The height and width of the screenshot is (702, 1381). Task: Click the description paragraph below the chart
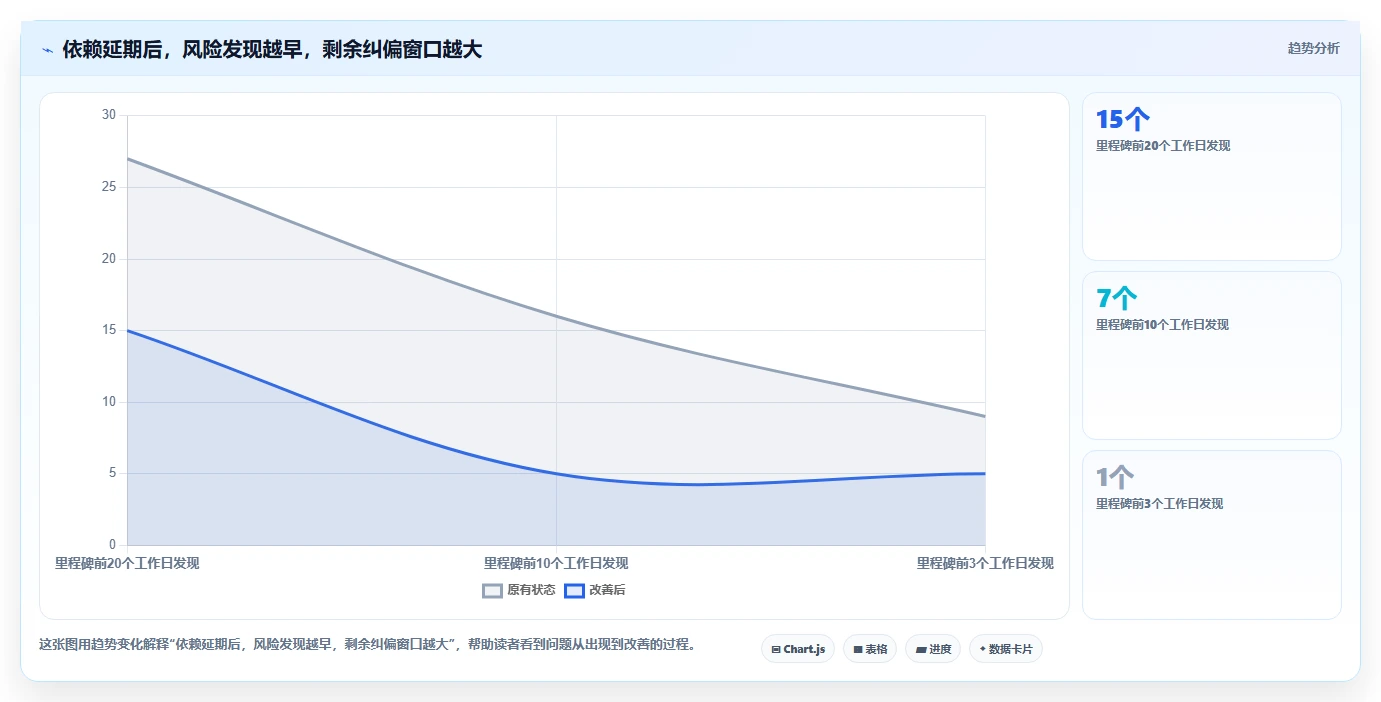(367, 645)
